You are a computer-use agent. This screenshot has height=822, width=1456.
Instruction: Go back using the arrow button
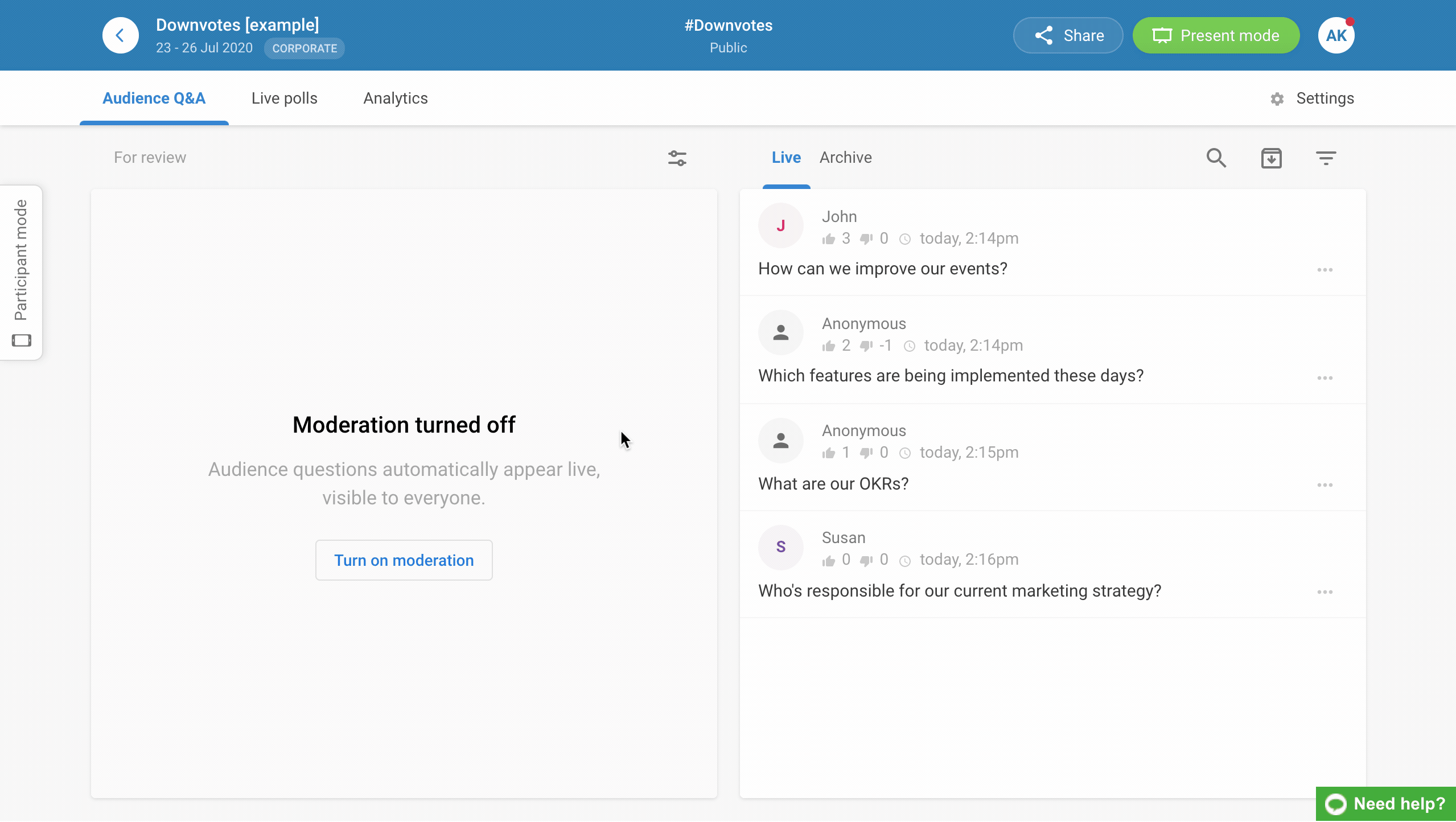[120, 35]
